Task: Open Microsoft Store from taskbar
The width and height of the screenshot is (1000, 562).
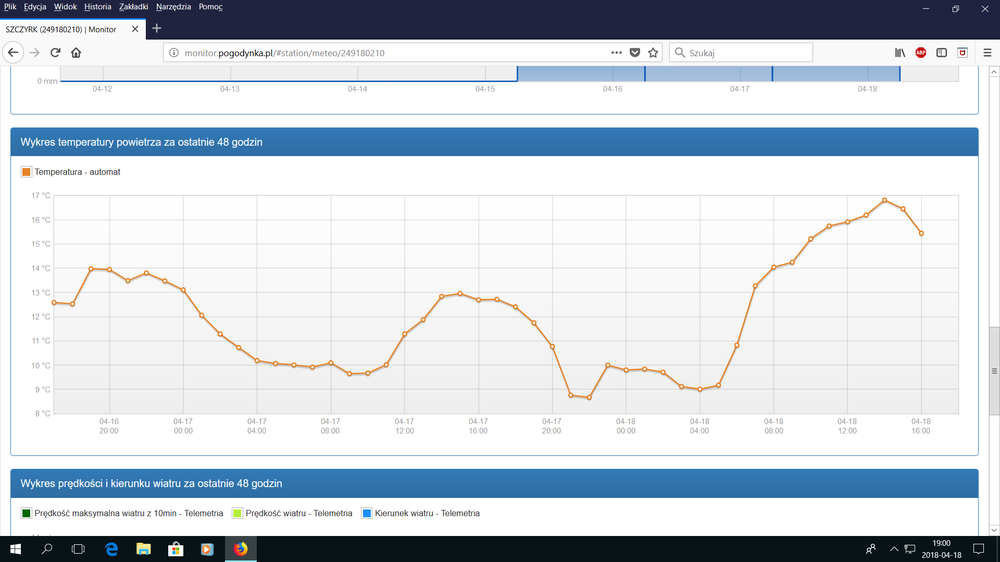Action: tap(175, 549)
